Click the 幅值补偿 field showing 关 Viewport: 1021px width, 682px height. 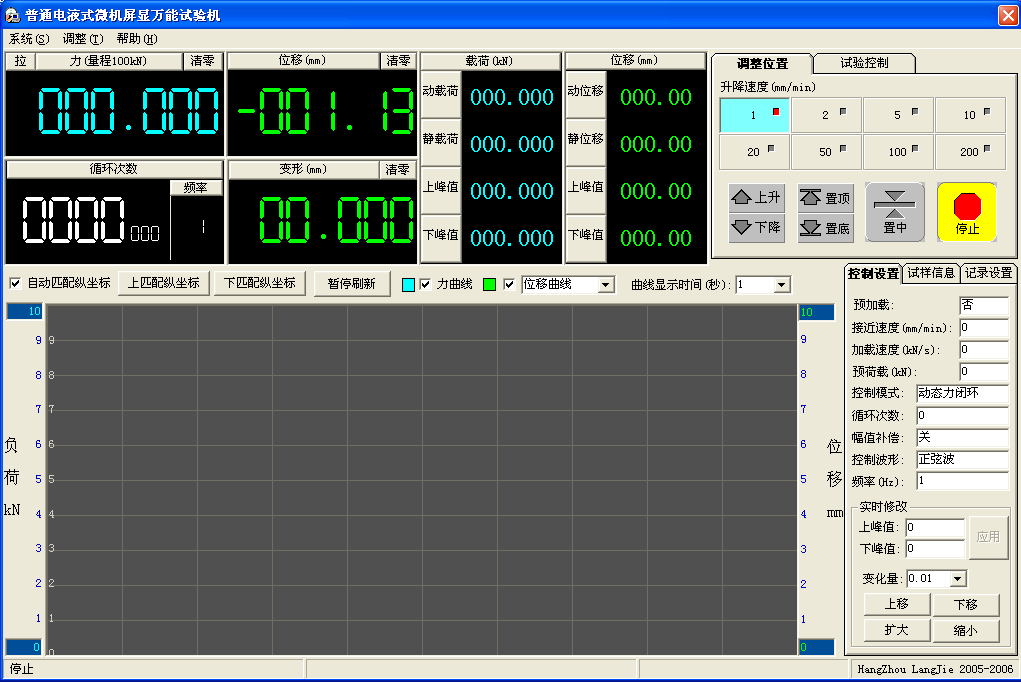962,438
